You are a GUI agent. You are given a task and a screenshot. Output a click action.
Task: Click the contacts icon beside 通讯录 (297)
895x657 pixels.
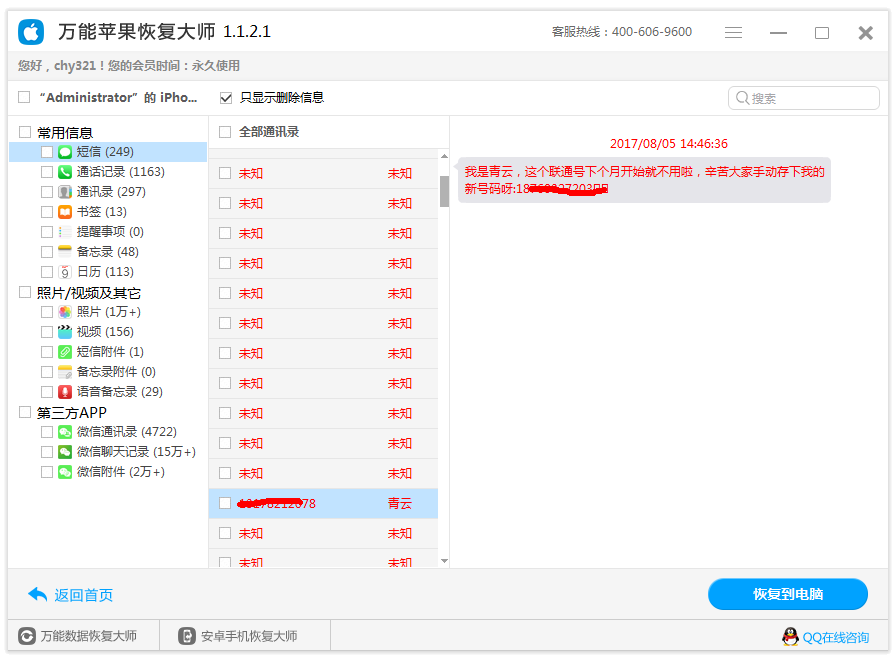(x=65, y=192)
